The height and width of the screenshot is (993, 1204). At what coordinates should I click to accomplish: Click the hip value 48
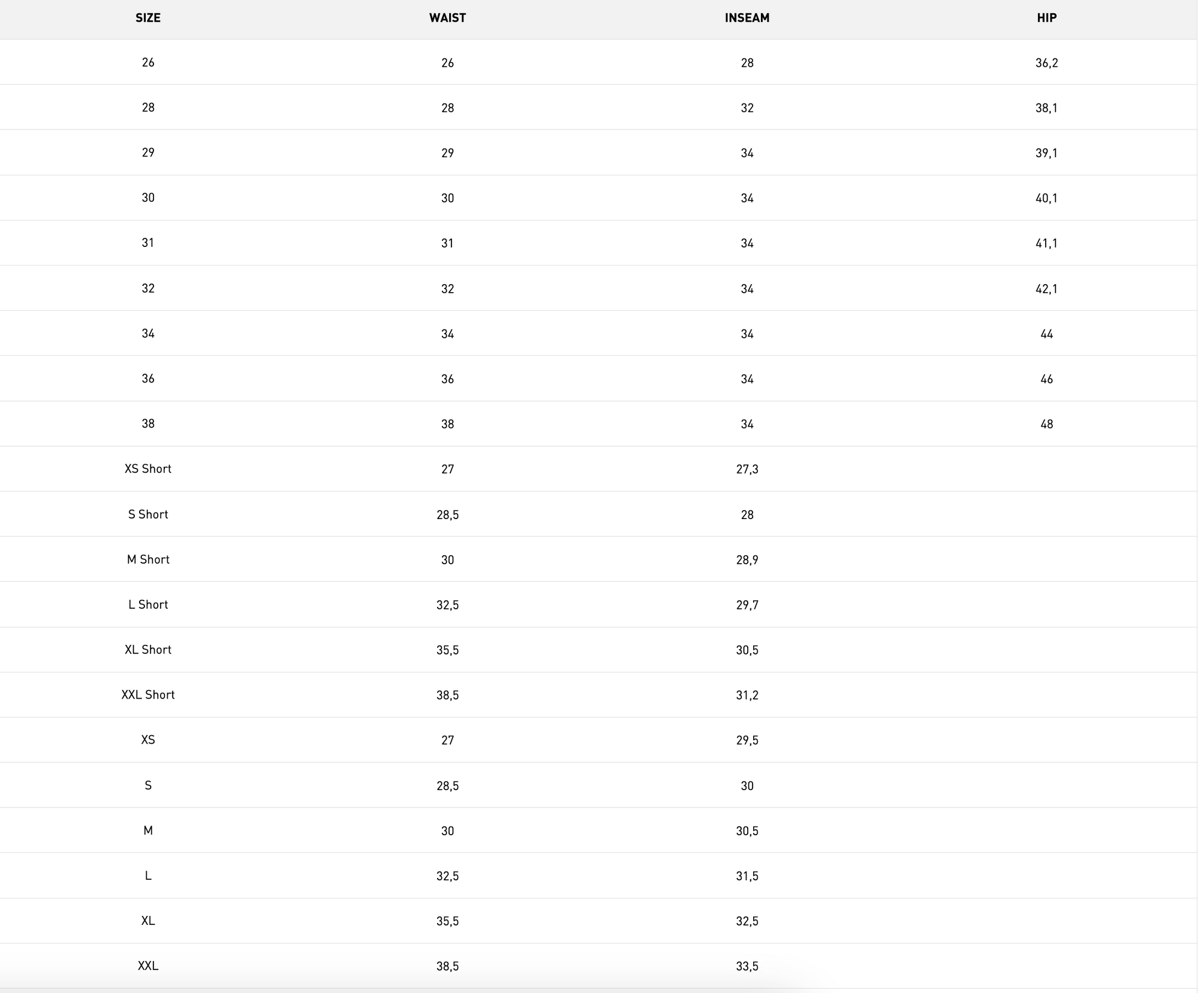(x=1046, y=425)
